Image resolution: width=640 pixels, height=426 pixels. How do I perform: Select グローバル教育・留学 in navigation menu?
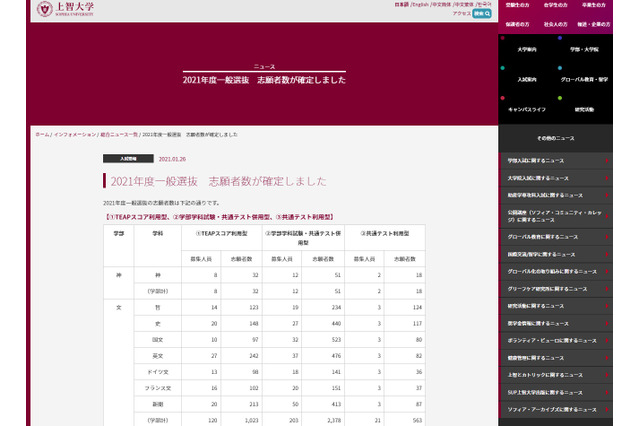click(584, 80)
